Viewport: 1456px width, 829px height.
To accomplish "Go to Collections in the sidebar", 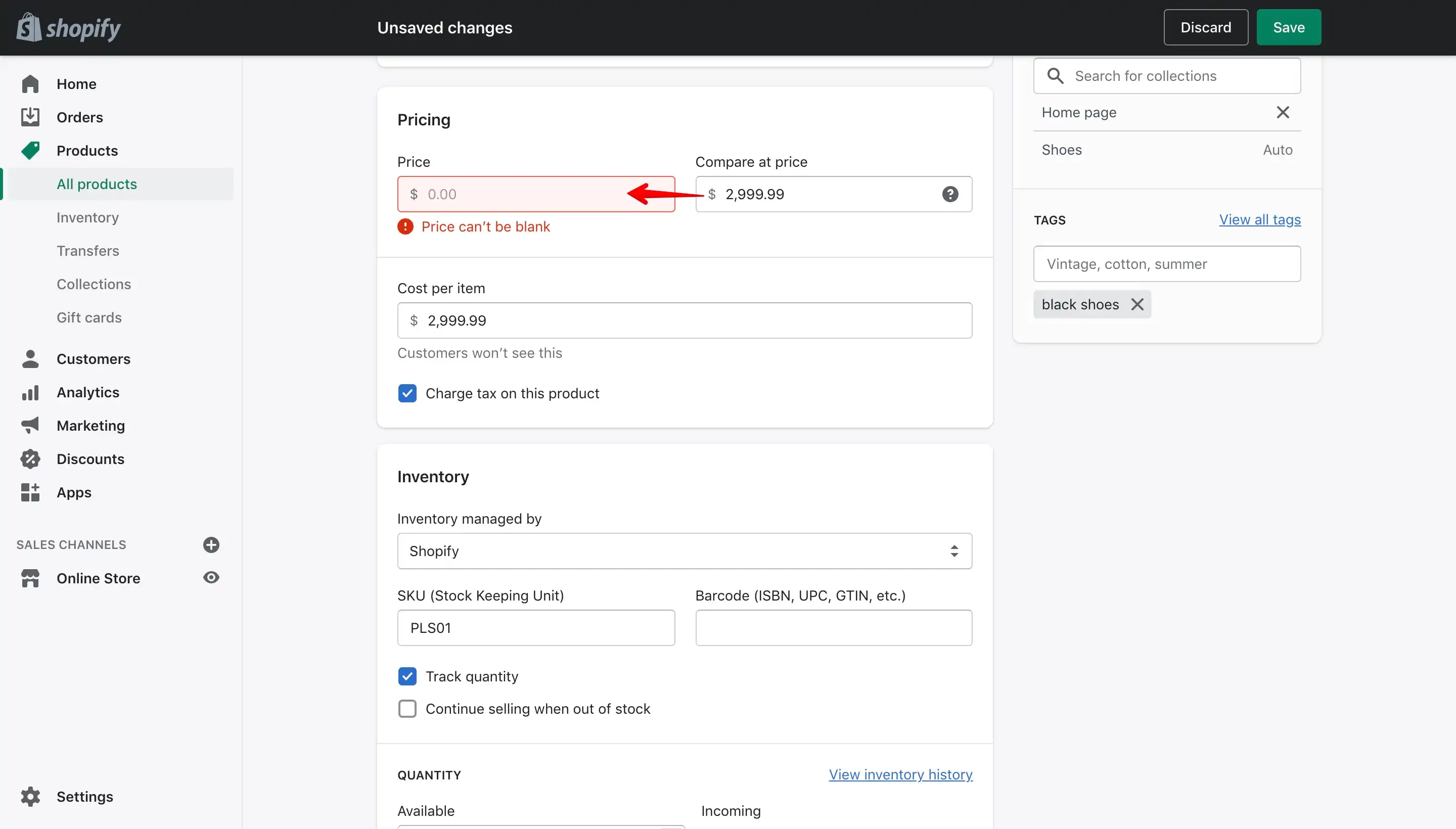I will 94,284.
